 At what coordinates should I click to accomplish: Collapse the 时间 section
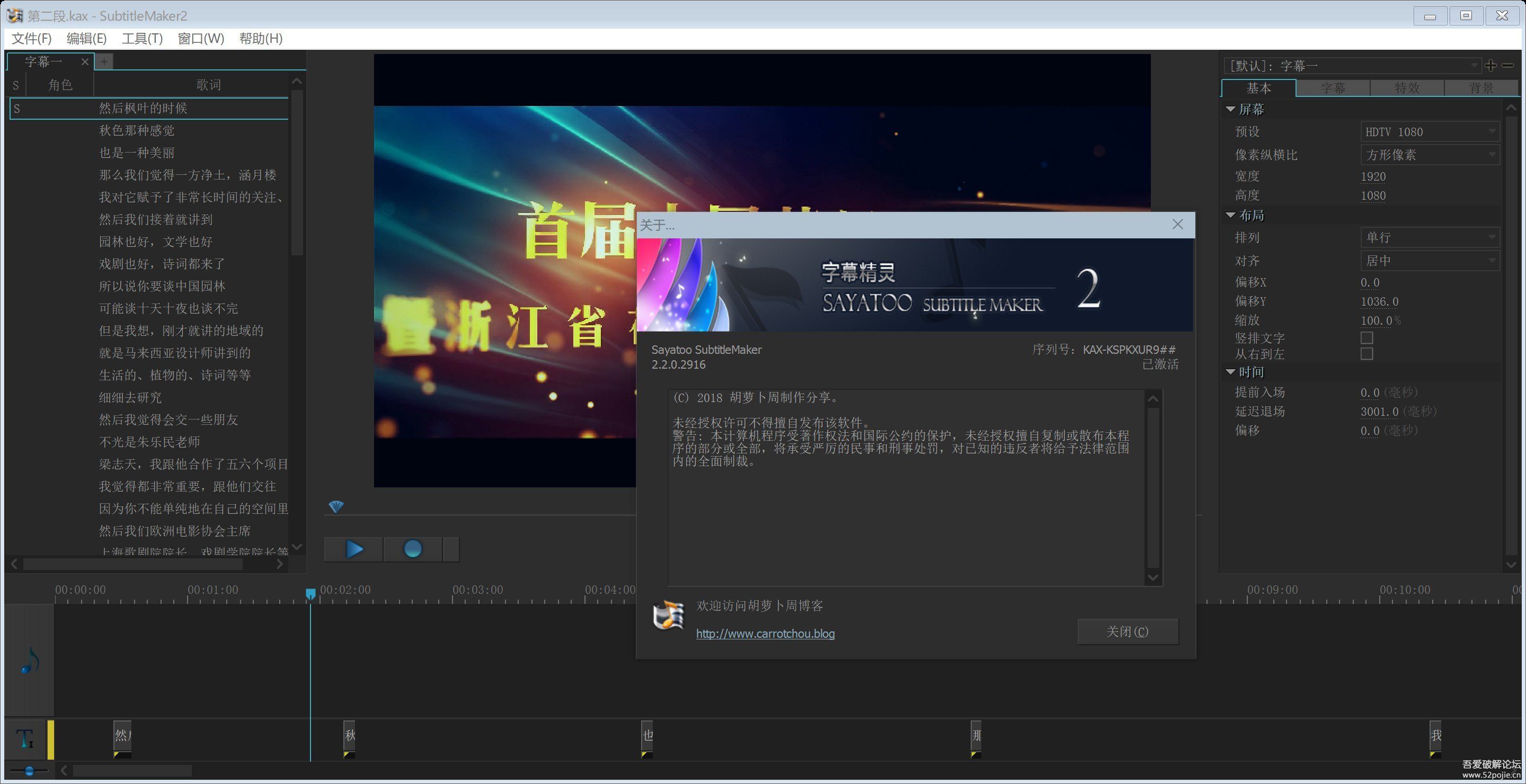click(x=1230, y=372)
